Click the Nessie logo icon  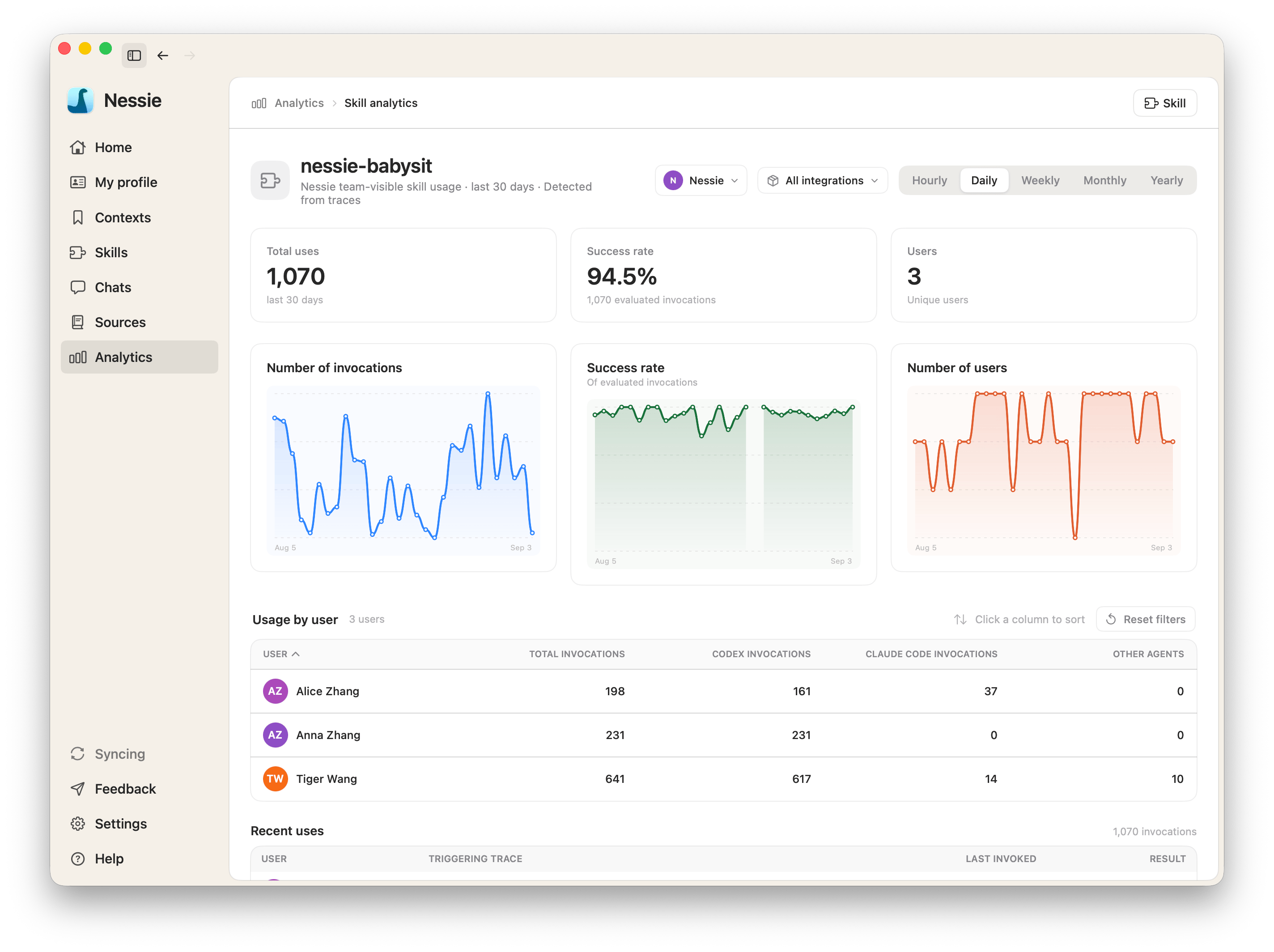(x=81, y=100)
